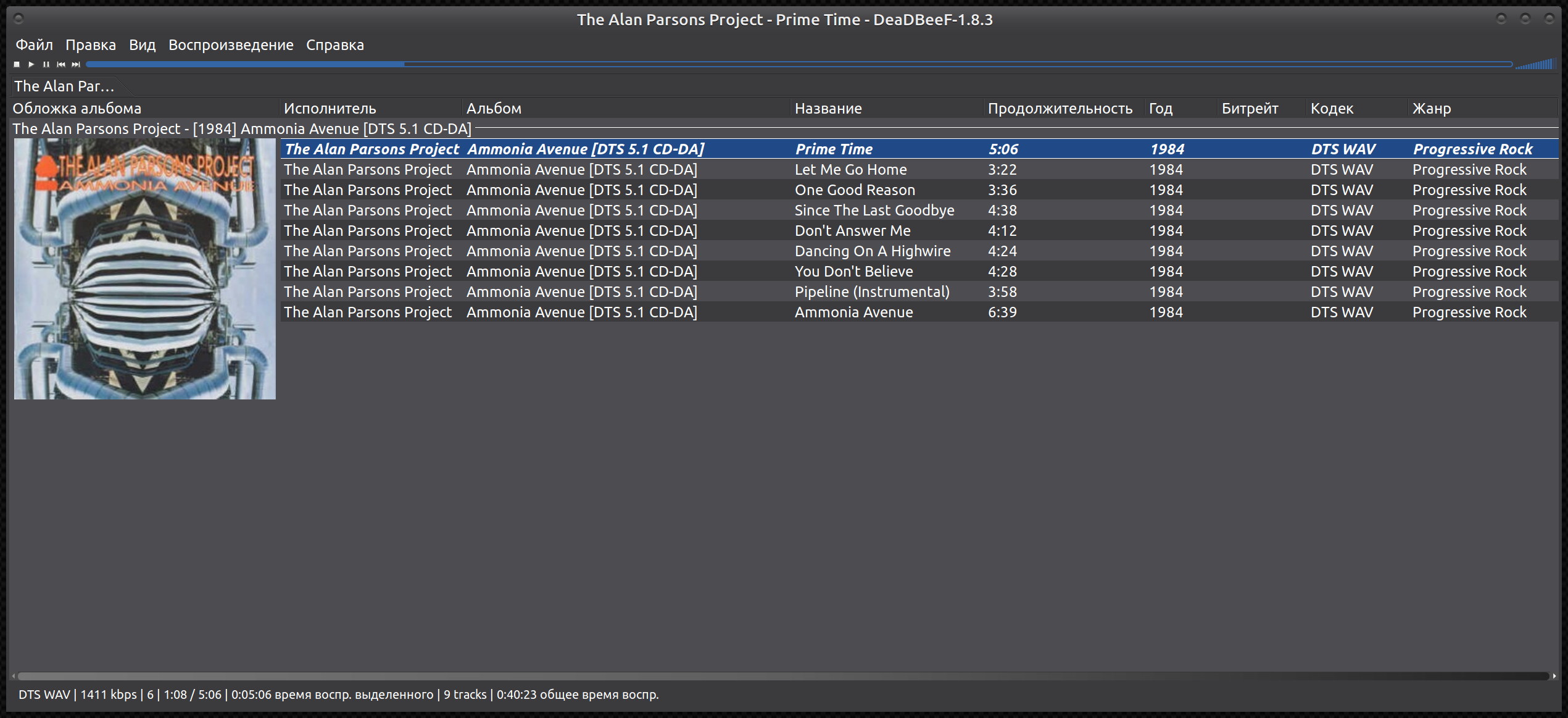Screen dimensions: 1568x718
Task: Skip to the previous track
Action: tap(61, 64)
